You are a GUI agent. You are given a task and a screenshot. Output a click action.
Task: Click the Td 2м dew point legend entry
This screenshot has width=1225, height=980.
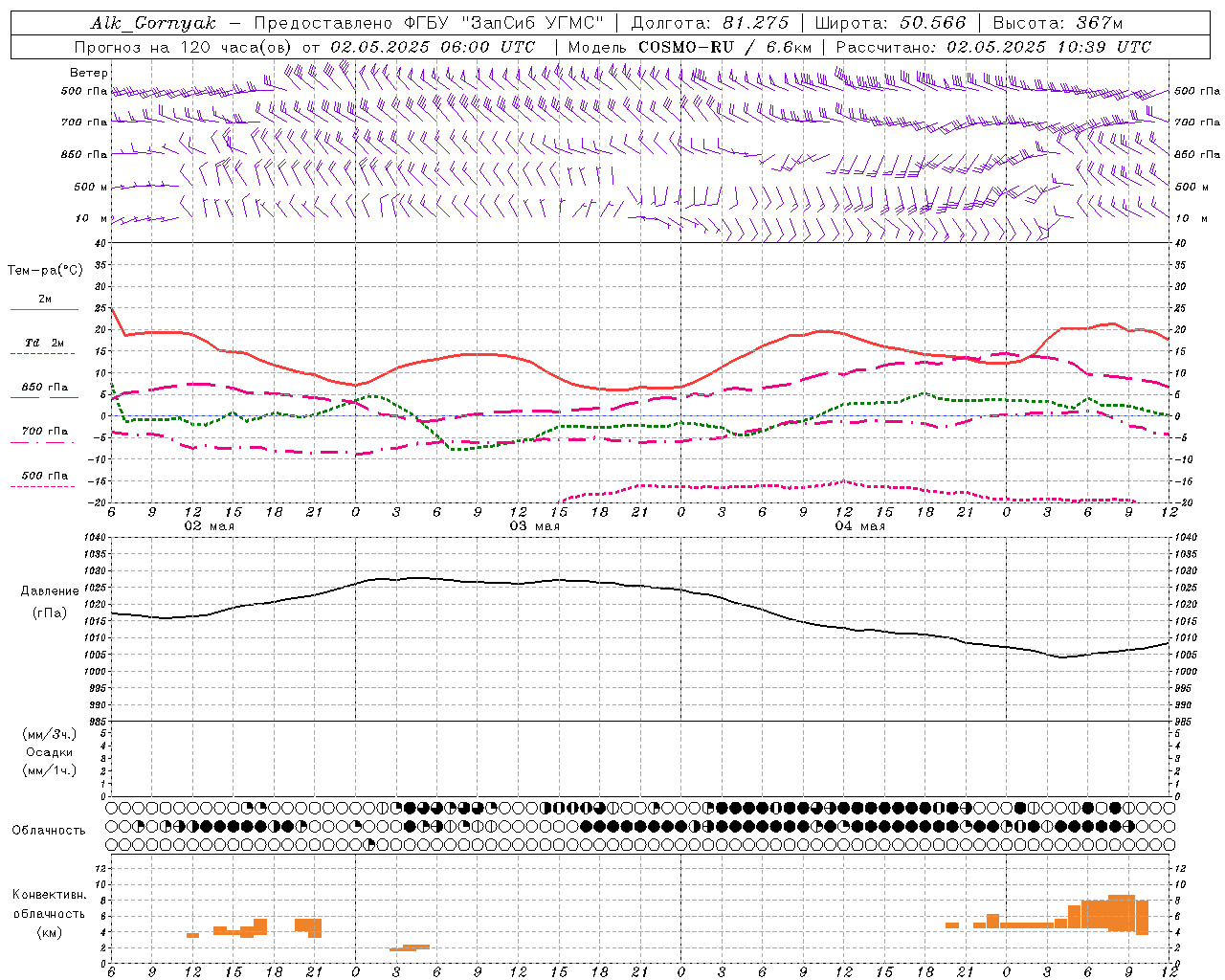coord(45,343)
